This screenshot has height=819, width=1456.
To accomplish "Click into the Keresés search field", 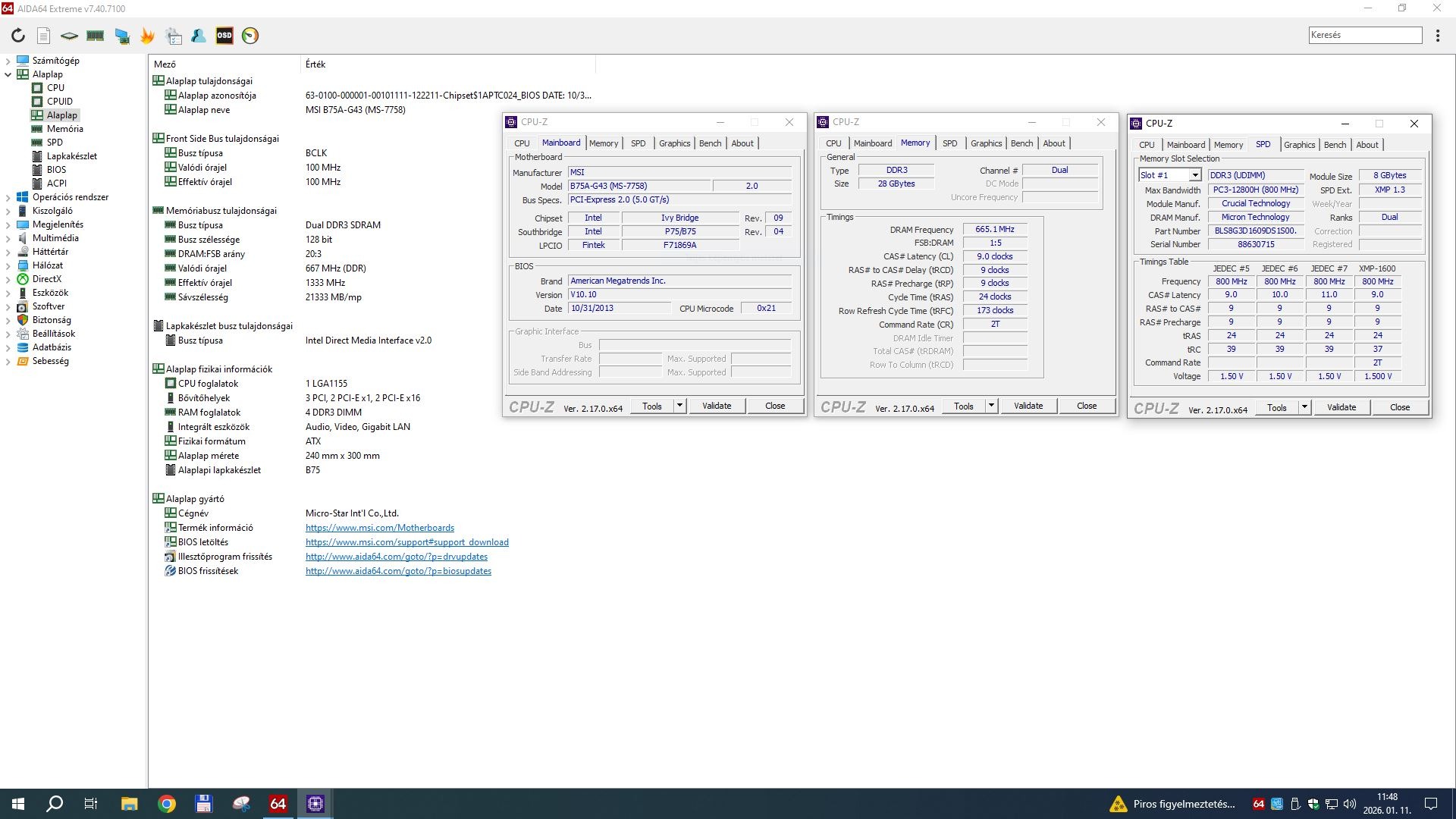I will 1364,35.
